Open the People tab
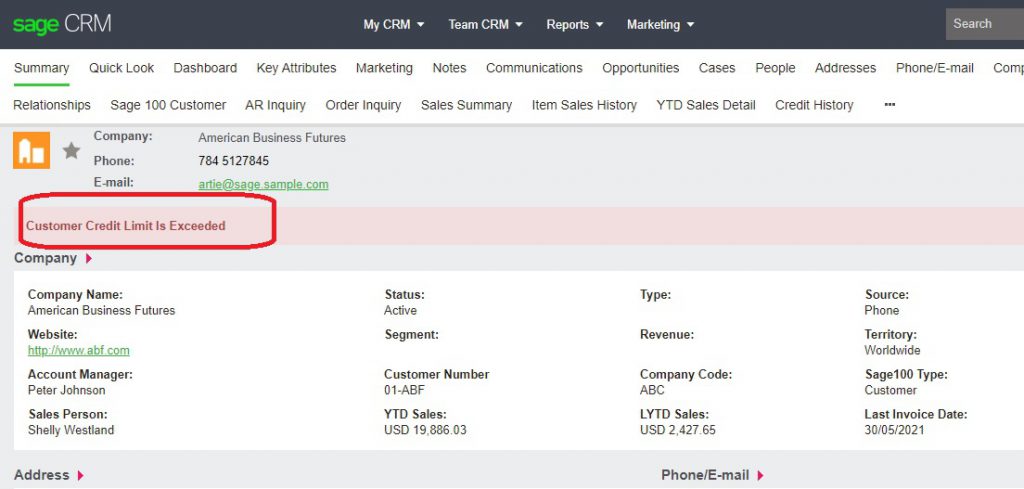1024x489 pixels. pos(775,68)
